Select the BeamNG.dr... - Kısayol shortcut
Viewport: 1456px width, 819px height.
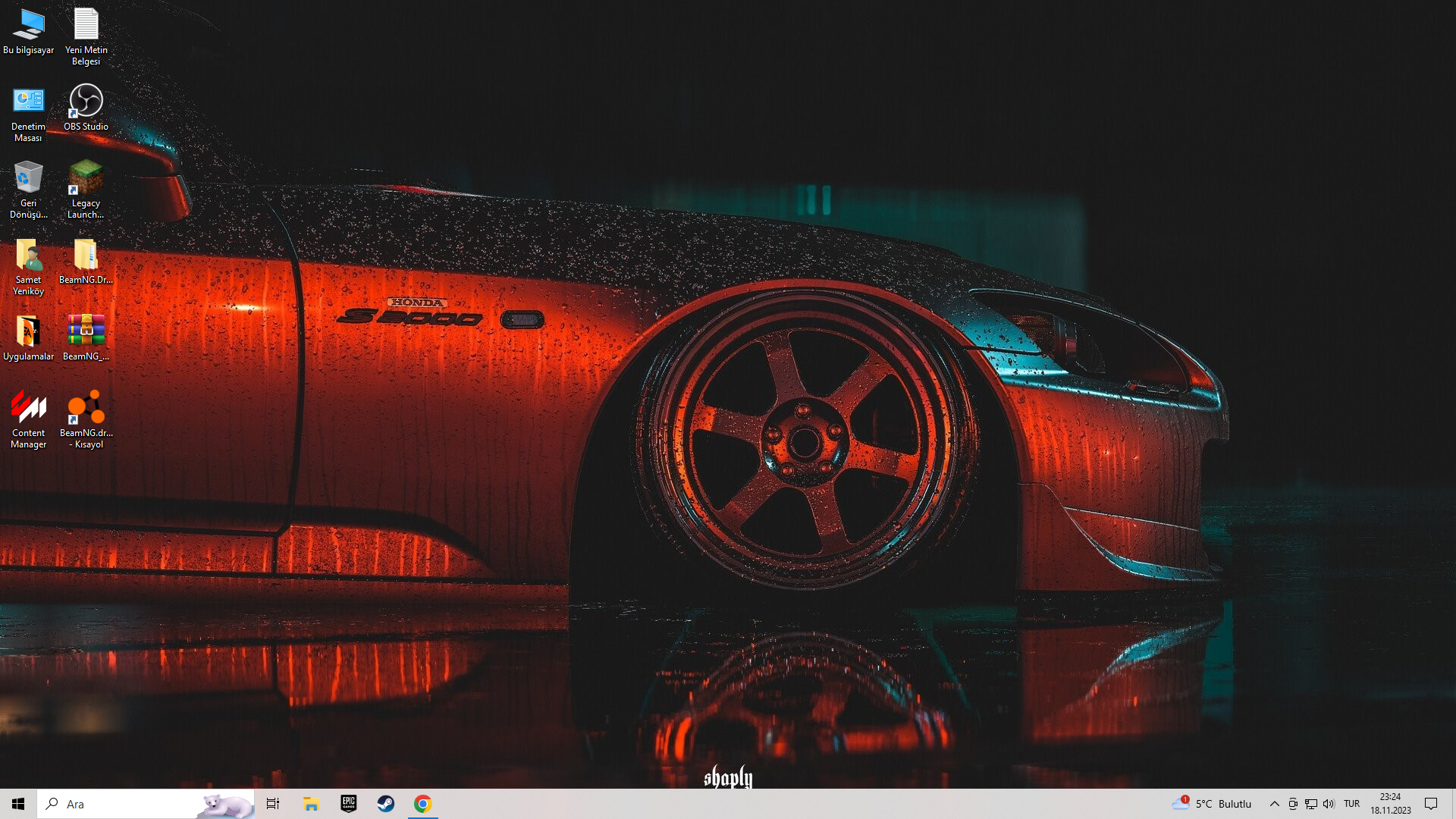86,420
